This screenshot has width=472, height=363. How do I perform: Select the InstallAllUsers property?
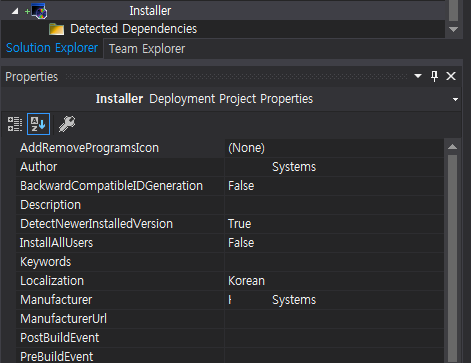pos(120,243)
